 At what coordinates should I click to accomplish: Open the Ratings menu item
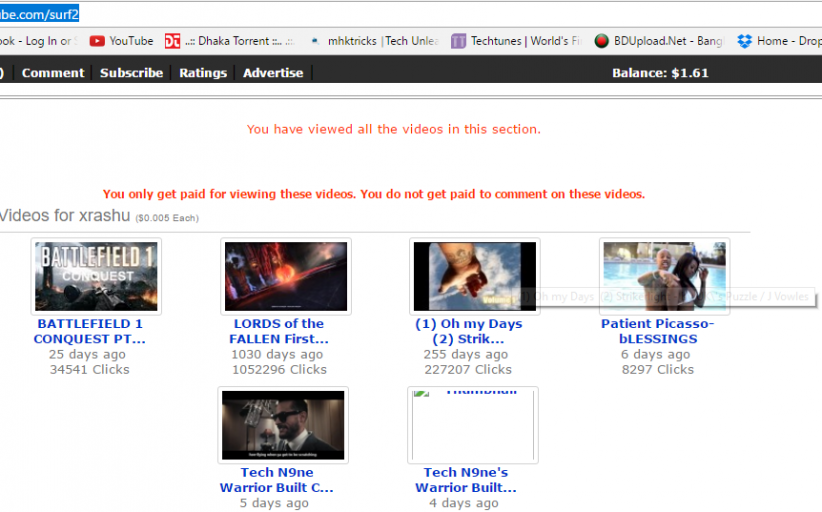click(x=203, y=73)
